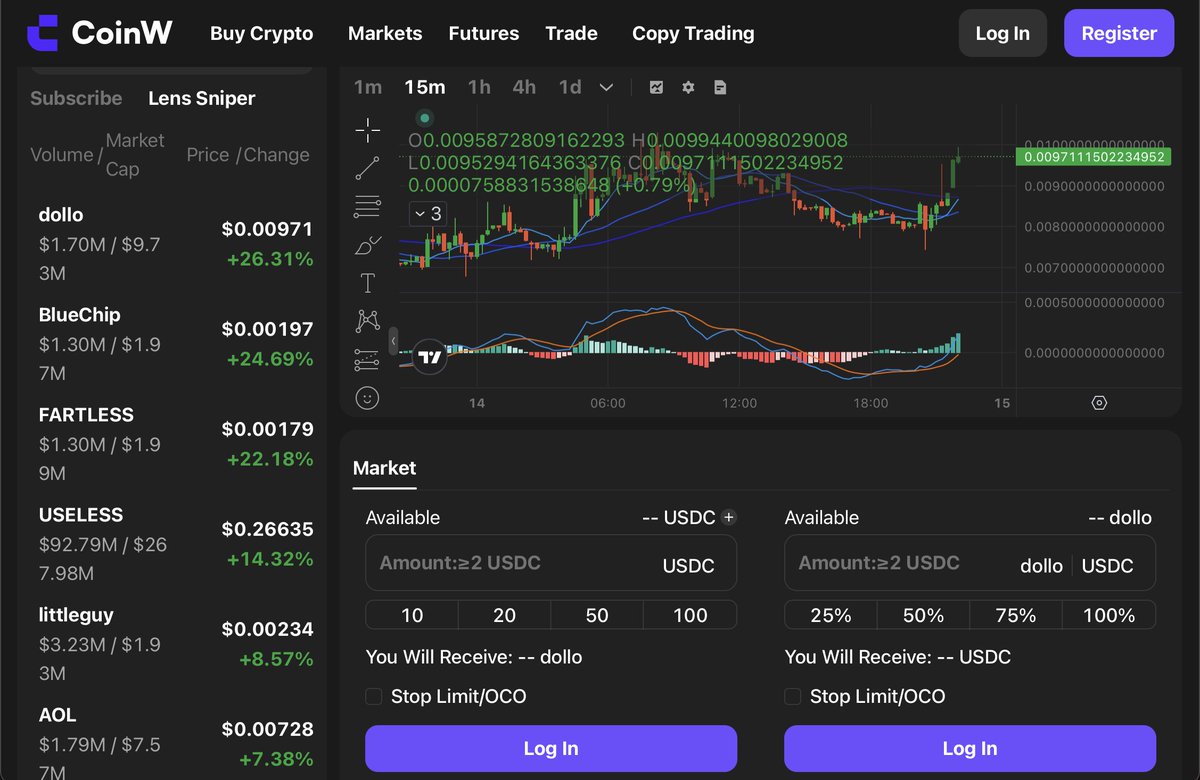This screenshot has height=780, width=1200.
Task: Choose the XABCD pattern tool
Action: click(x=368, y=321)
